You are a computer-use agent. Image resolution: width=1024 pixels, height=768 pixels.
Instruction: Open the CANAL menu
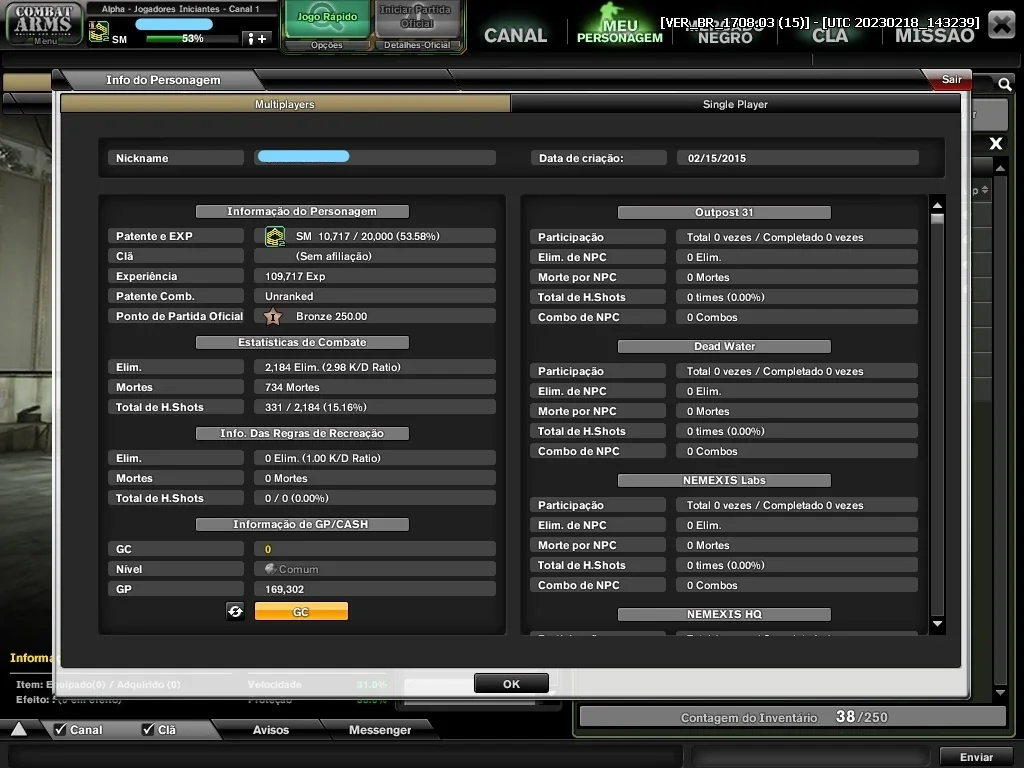click(x=515, y=35)
